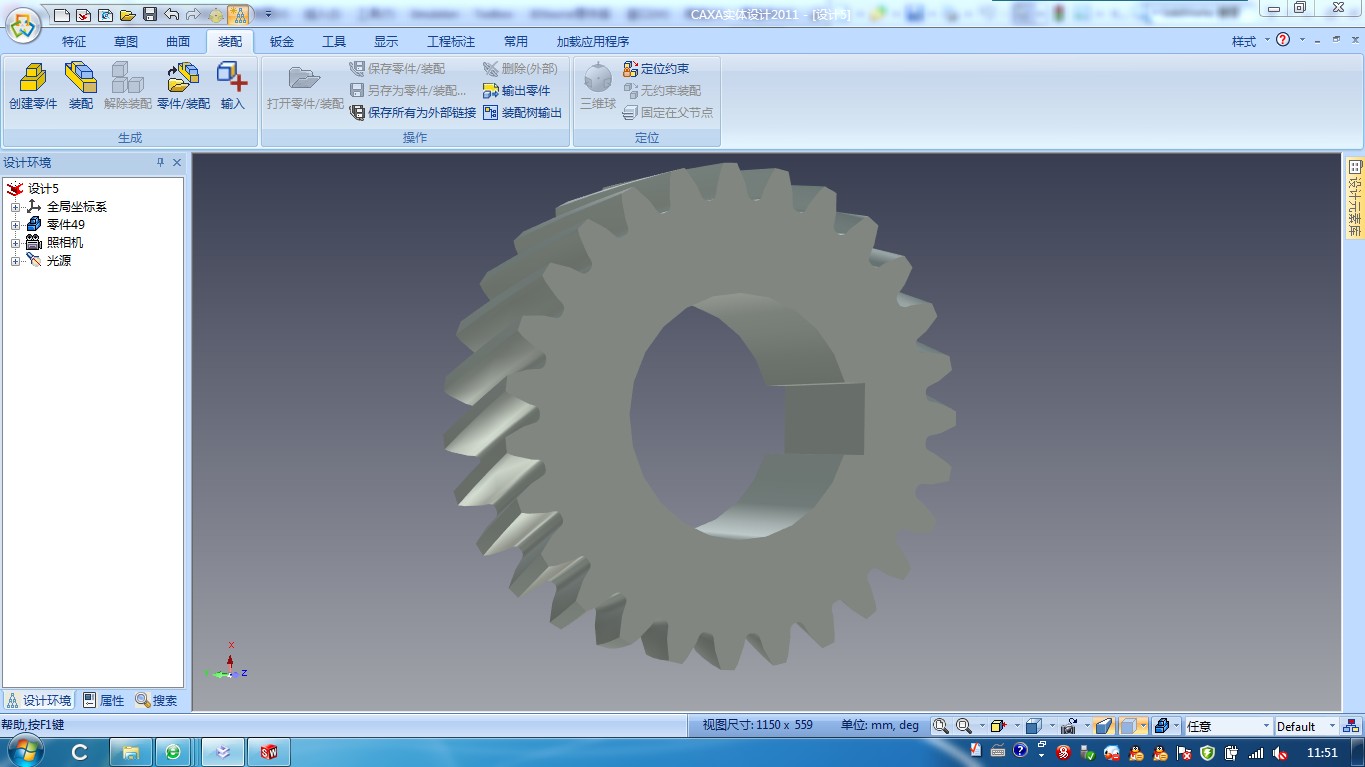Click 保存所有为外部链接 button
Screen dimensions: 1365x767
pos(413,113)
